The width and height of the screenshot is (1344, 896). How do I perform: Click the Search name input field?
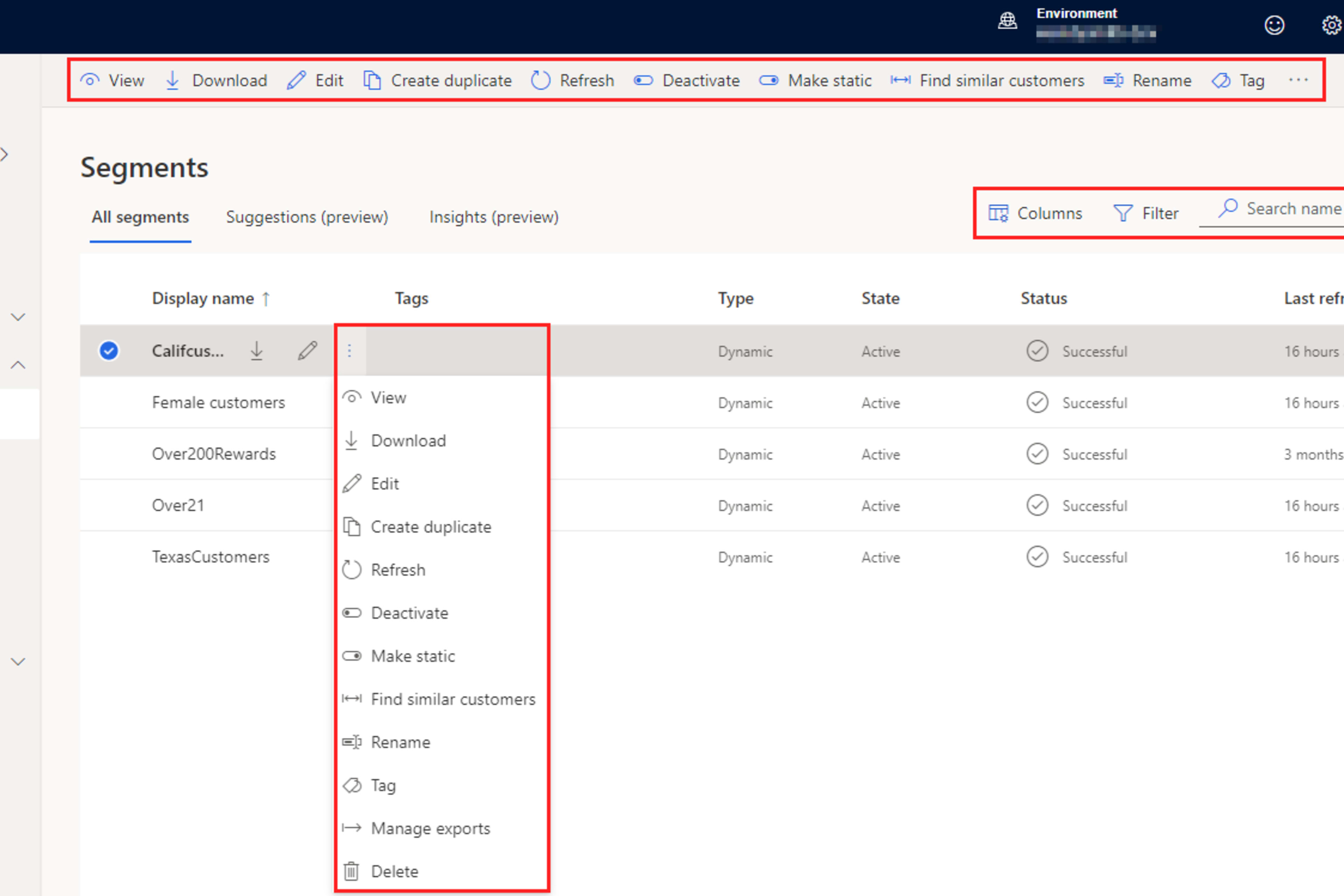(1272, 210)
